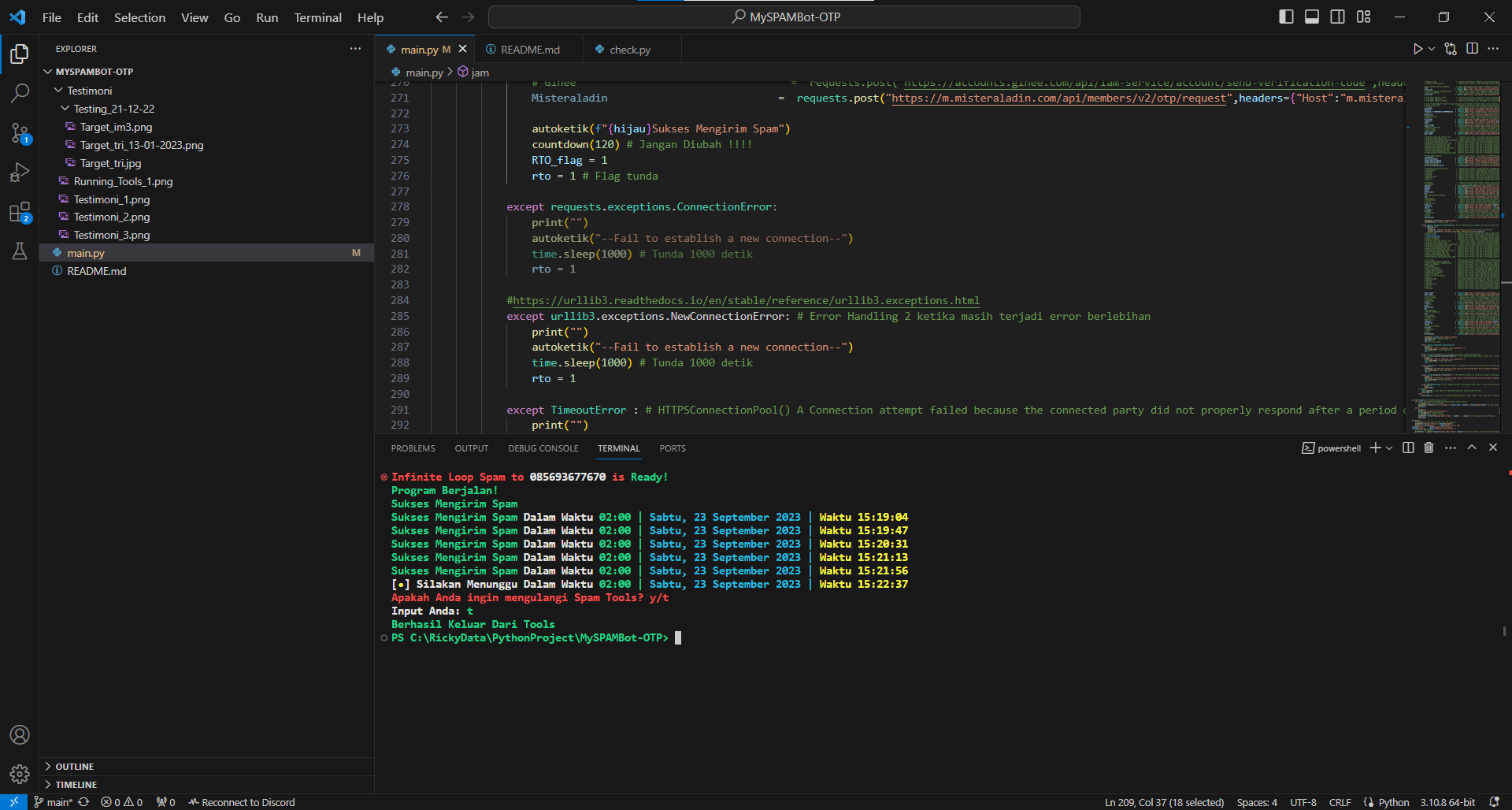1512x810 pixels.
Task: Toggle the primary side bar layout button
Action: (1286, 17)
